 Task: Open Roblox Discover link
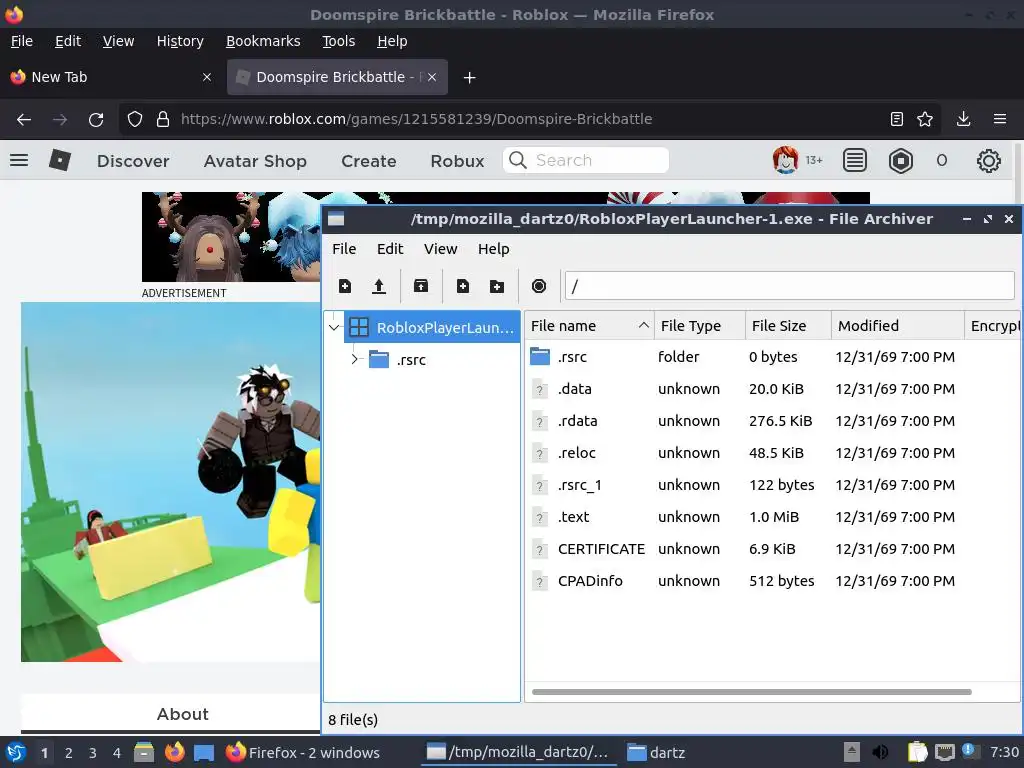133,161
